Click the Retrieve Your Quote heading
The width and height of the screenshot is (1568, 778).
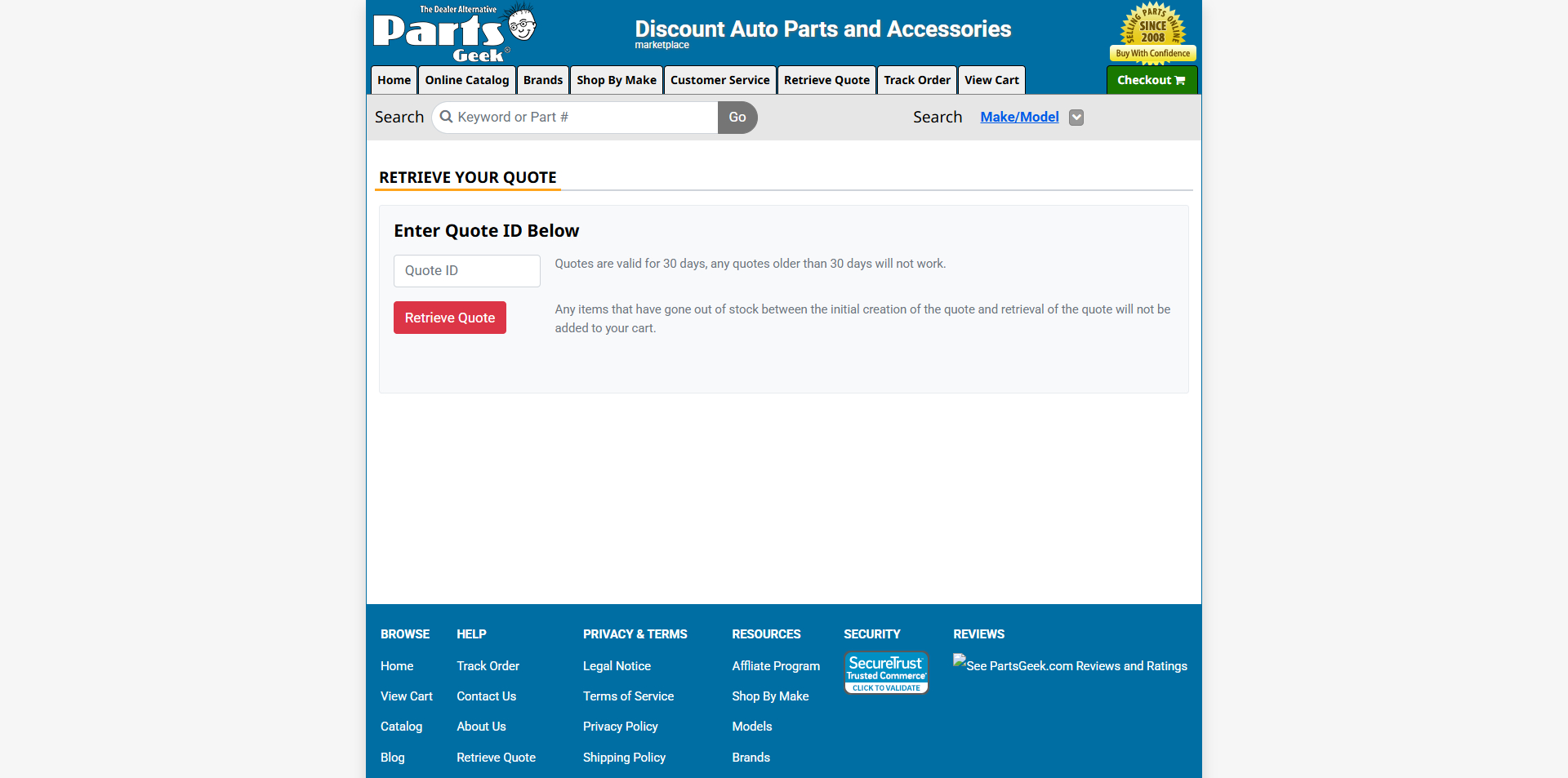tap(468, 177)
